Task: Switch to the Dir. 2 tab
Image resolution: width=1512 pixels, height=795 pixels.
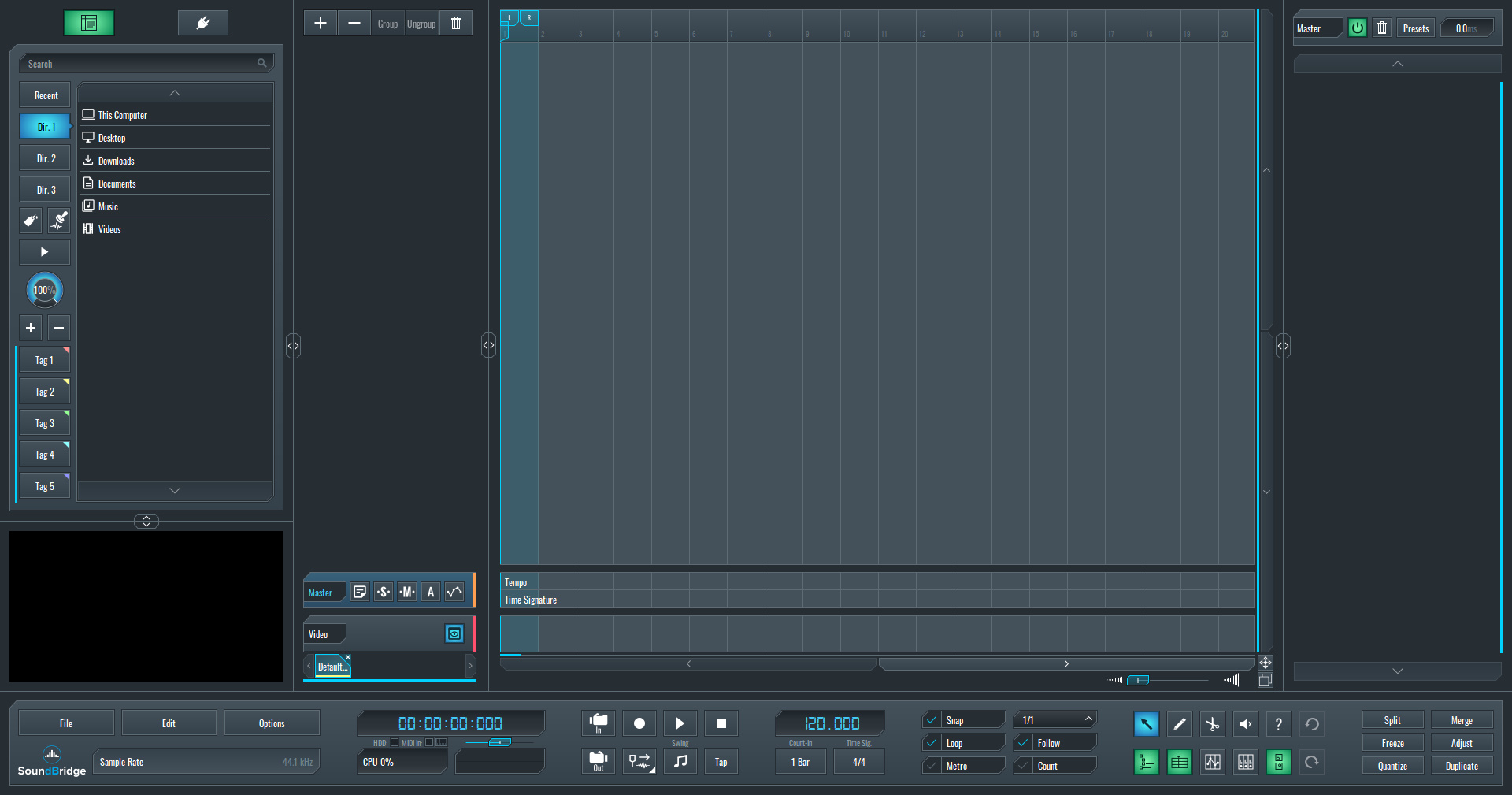Action: coord(46,158)
